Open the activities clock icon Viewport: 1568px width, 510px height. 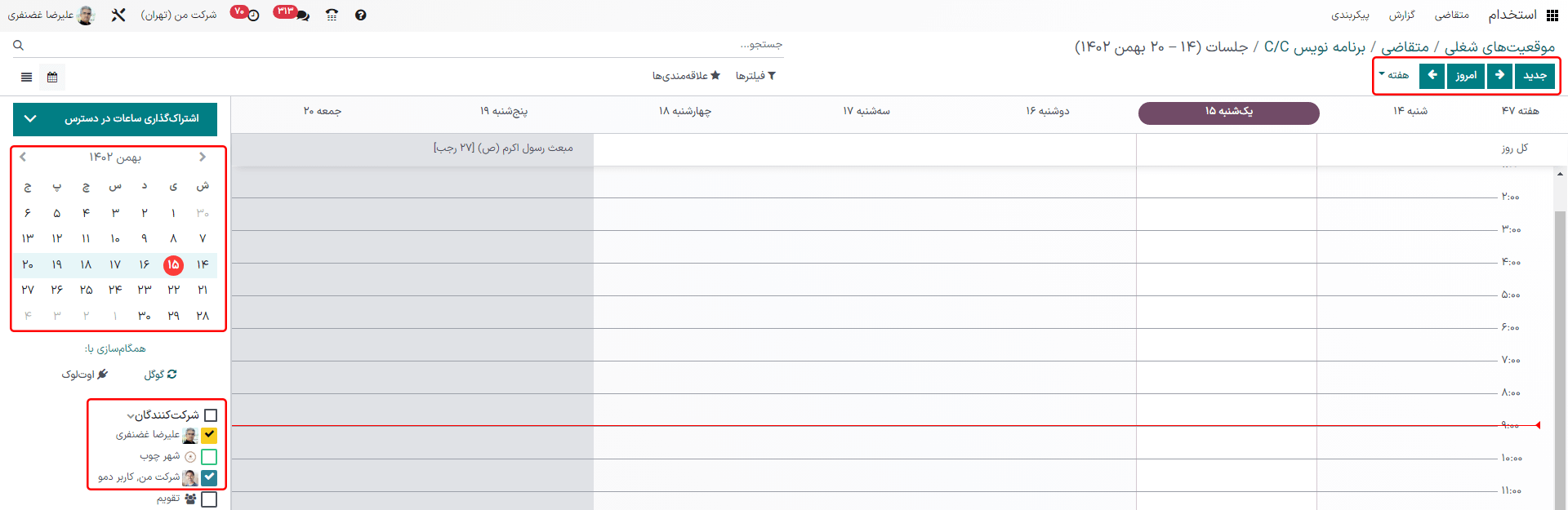tap(253, 15)
